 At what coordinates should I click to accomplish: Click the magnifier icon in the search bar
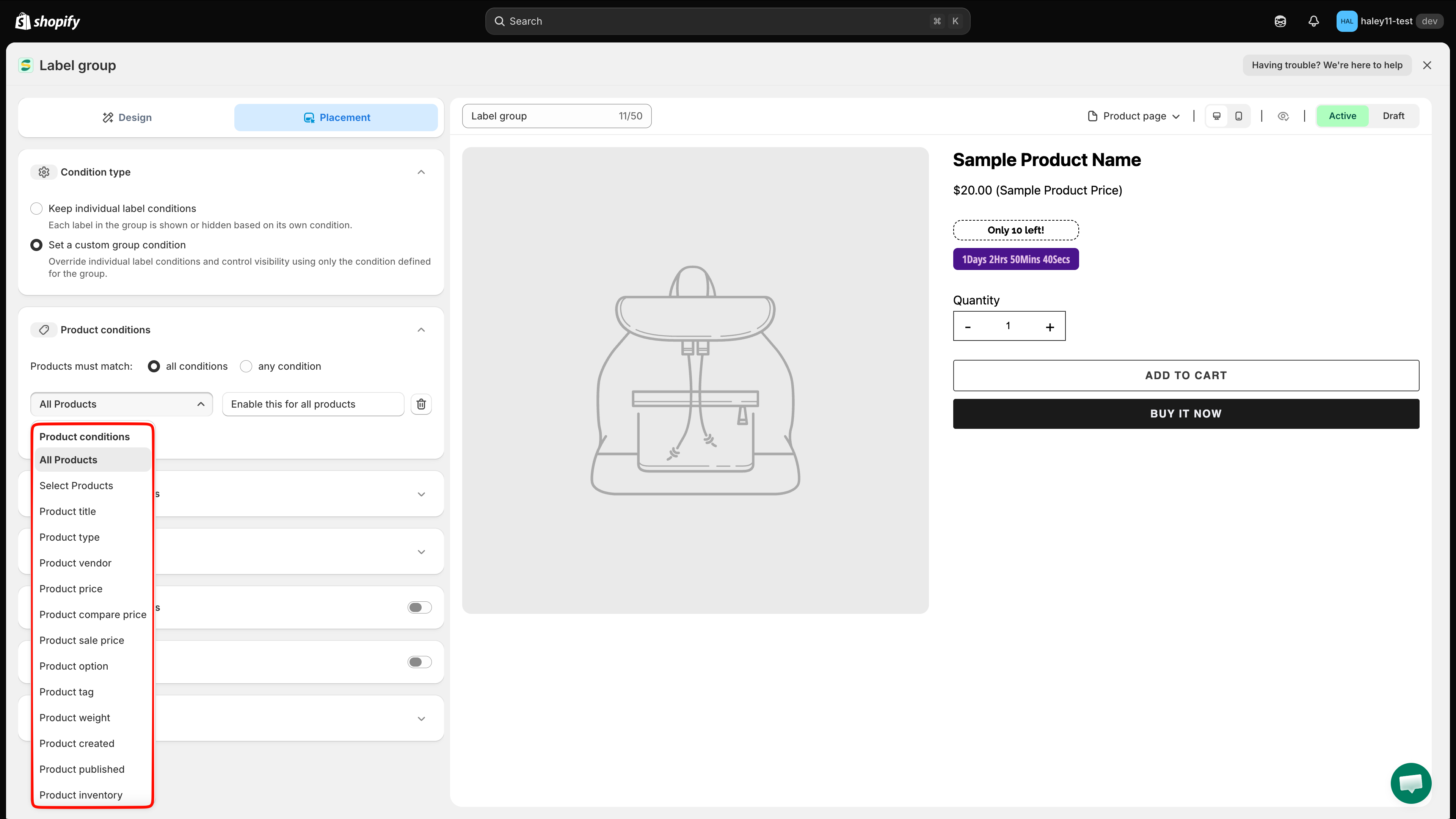pyautogui.click(x=500, y=21)
